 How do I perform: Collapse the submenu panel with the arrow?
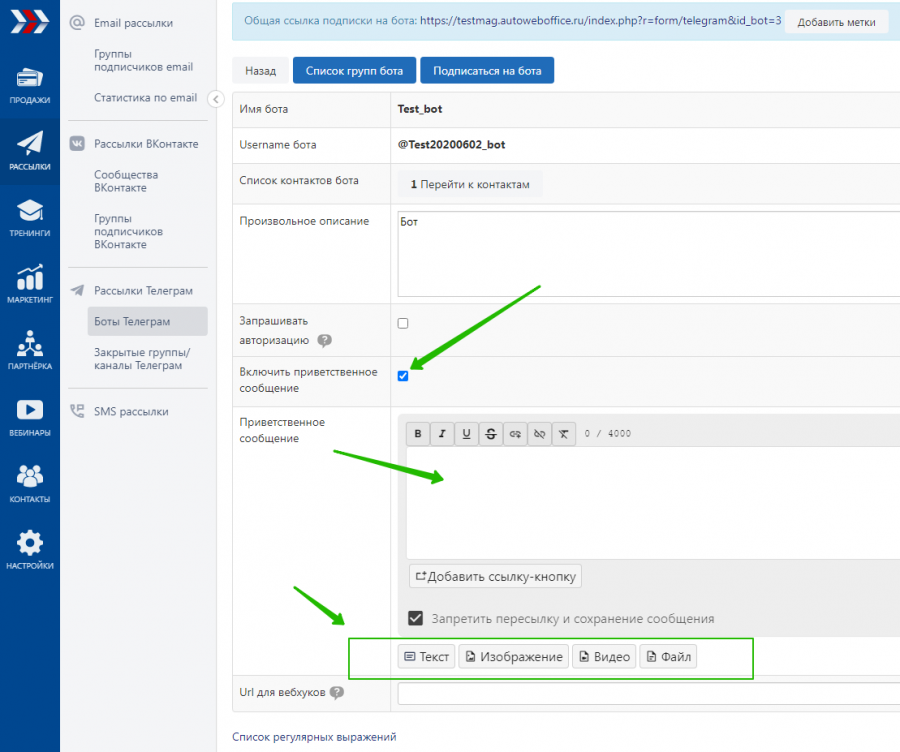tap(215, 98)
